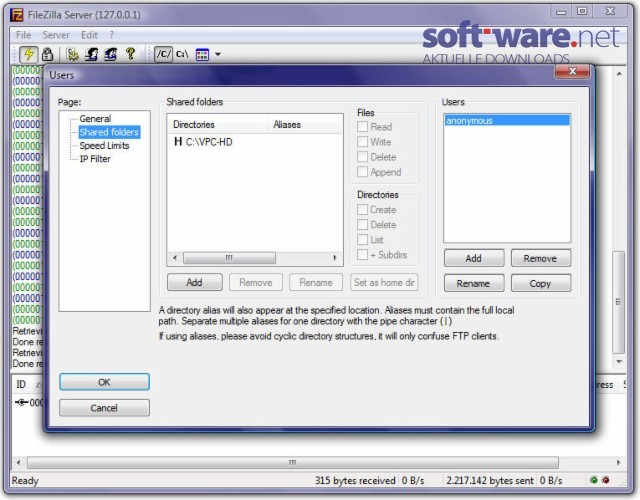Open the Users settings toolbar icon
Image resolution: width=640 pixels, height=500 pixels.
click(91, 54)
